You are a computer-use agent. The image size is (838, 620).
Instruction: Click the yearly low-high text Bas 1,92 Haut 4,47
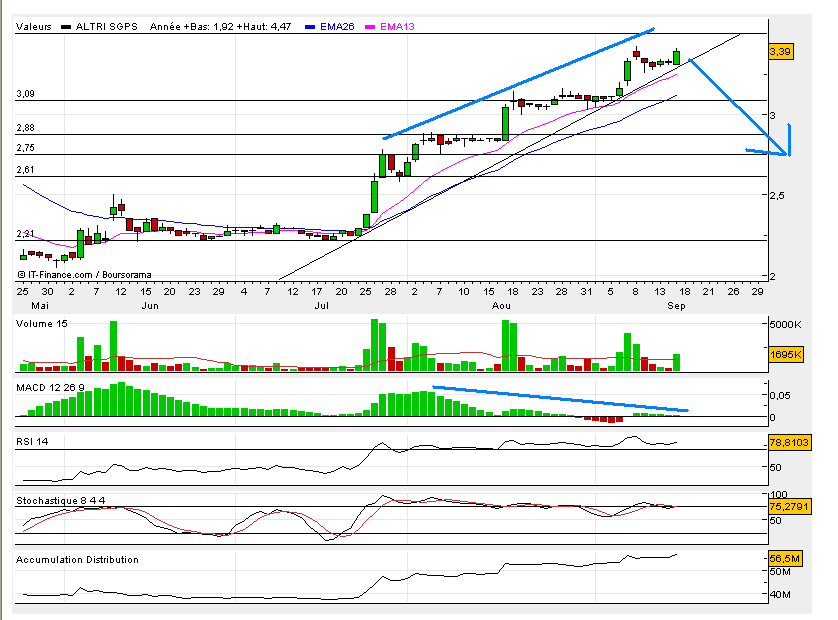pos(220,26)
